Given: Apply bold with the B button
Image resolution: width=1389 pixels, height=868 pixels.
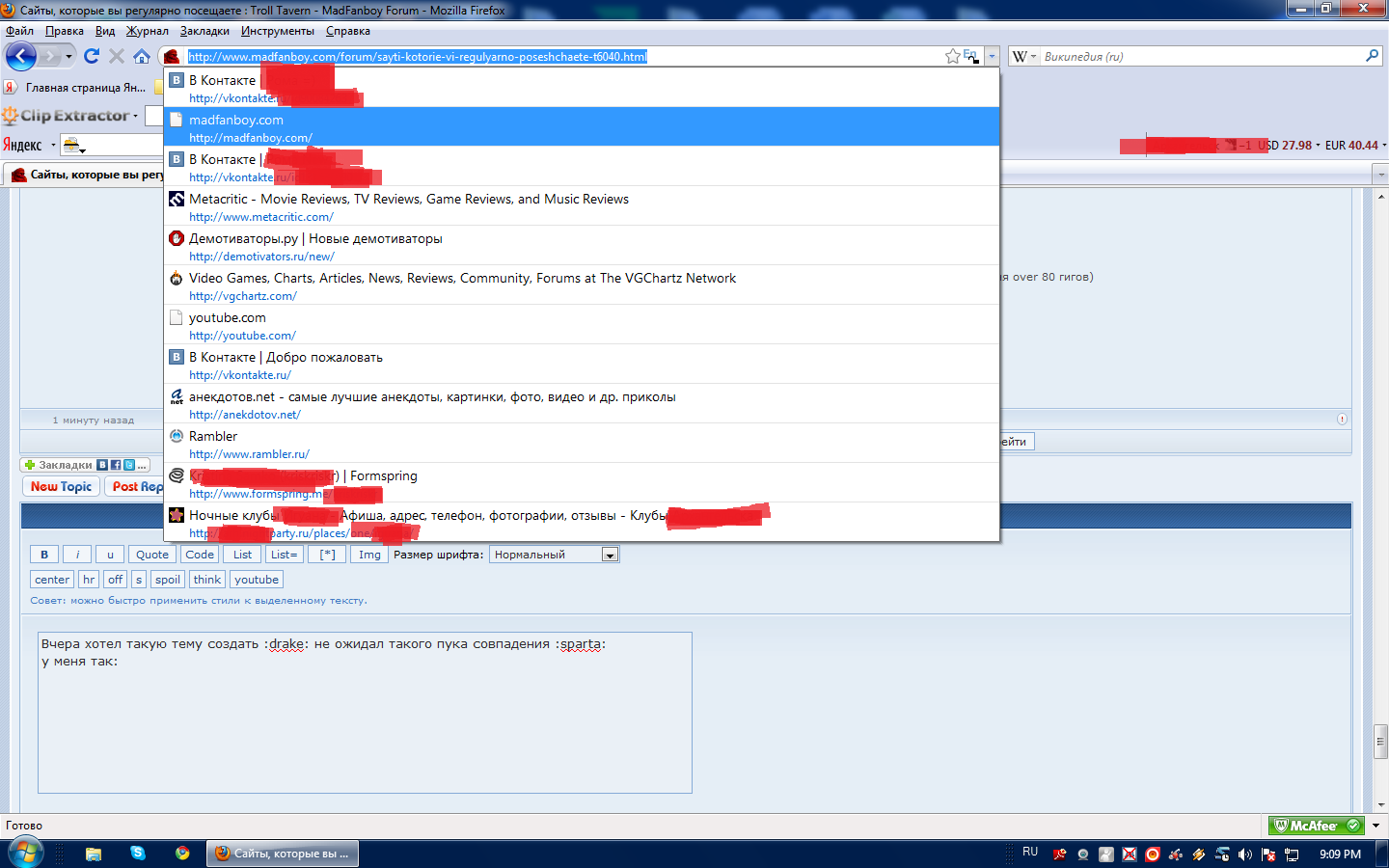Looking at the screenshot, I should click(44, 555).
